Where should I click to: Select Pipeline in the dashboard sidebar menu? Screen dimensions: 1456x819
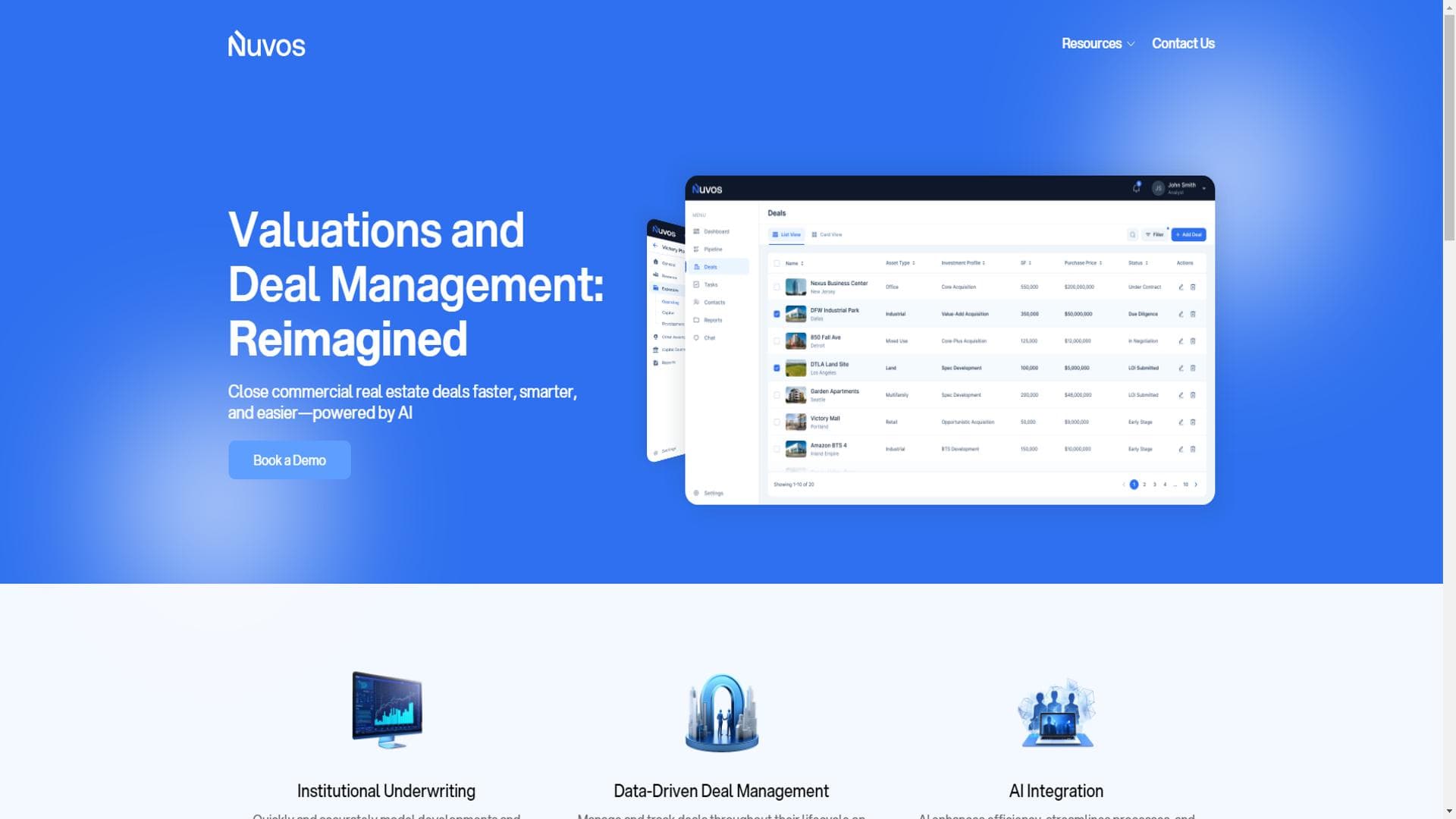click(x=712, y=249)
